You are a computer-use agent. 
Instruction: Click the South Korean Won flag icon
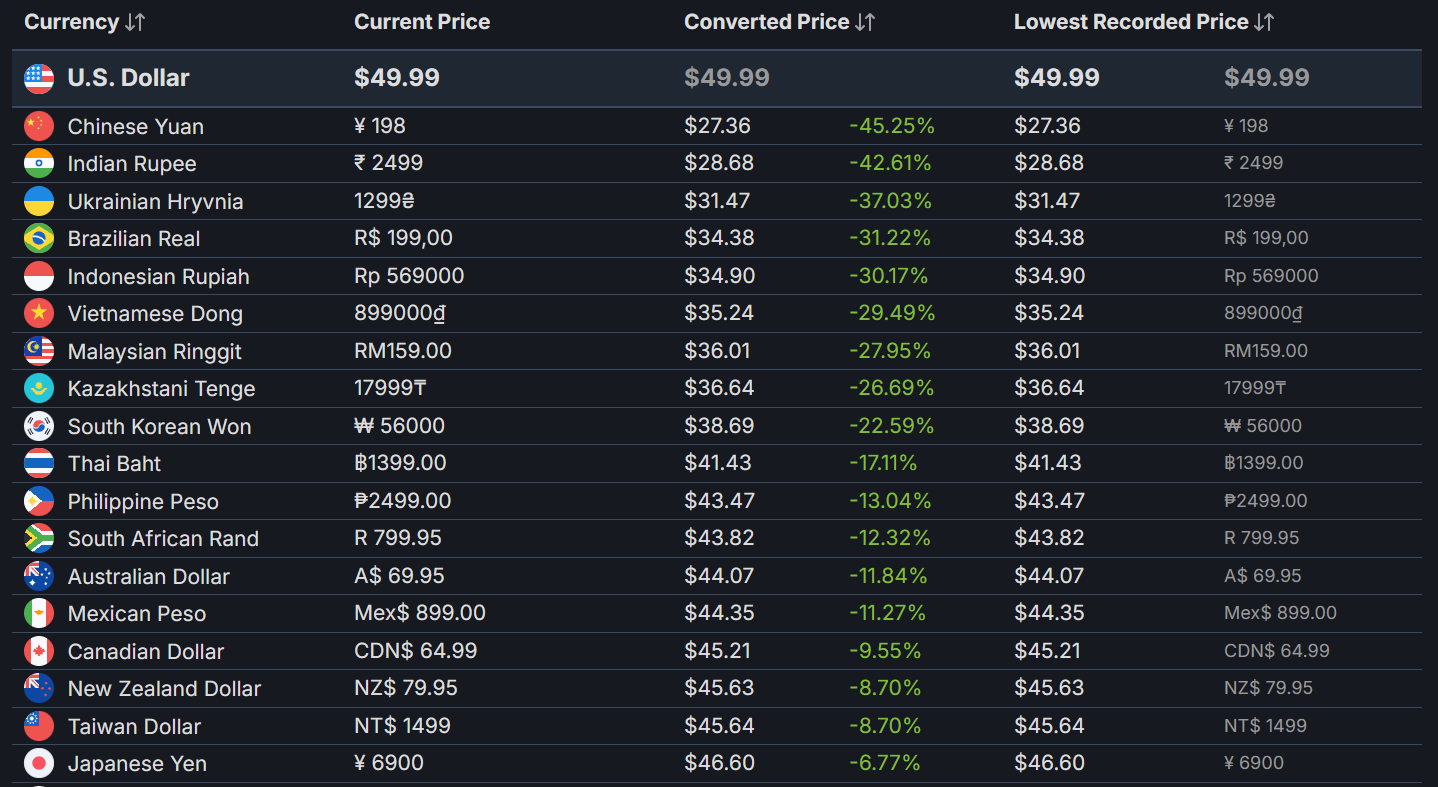point(39,426)
